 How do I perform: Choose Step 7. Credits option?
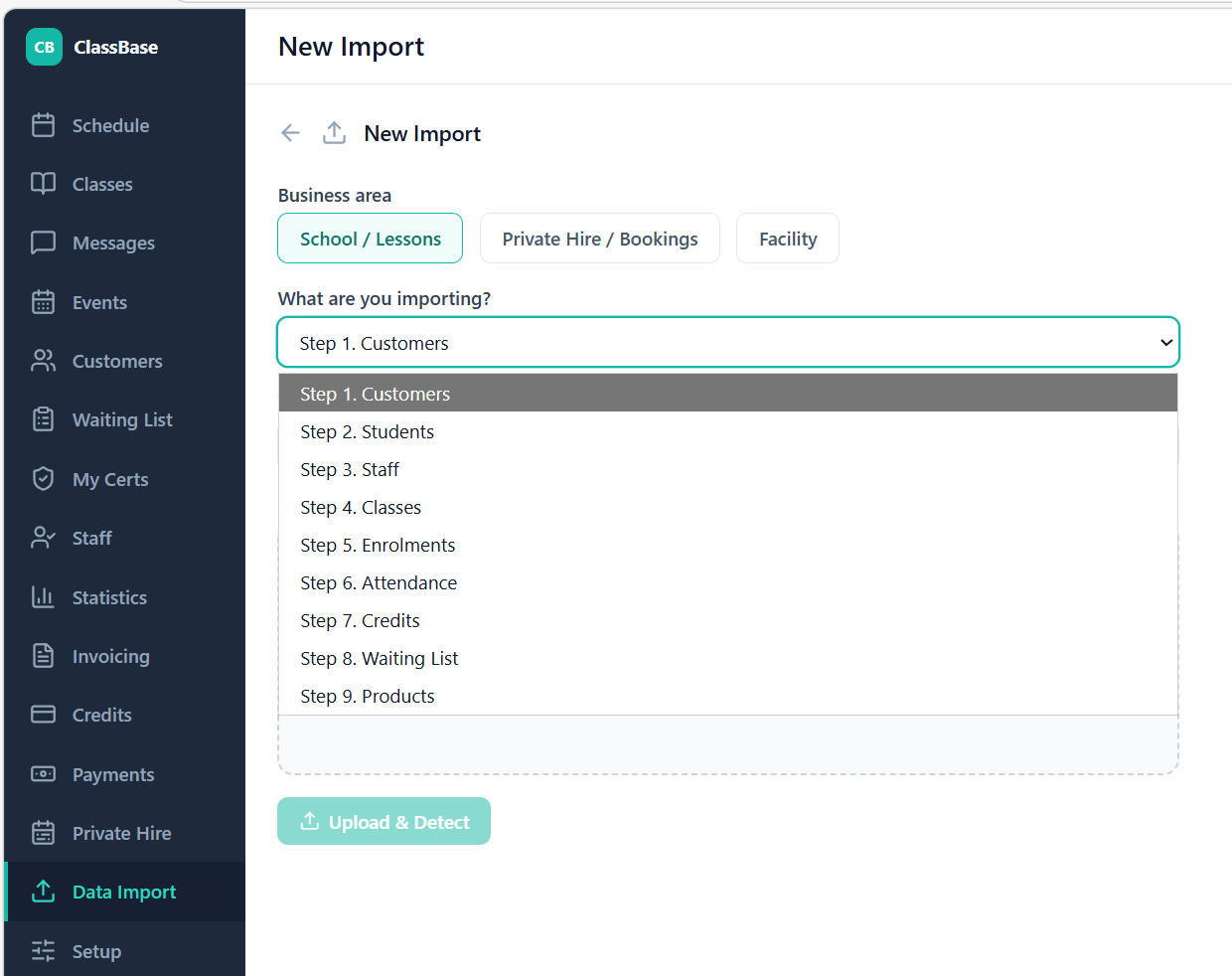(x=728, y=620)
